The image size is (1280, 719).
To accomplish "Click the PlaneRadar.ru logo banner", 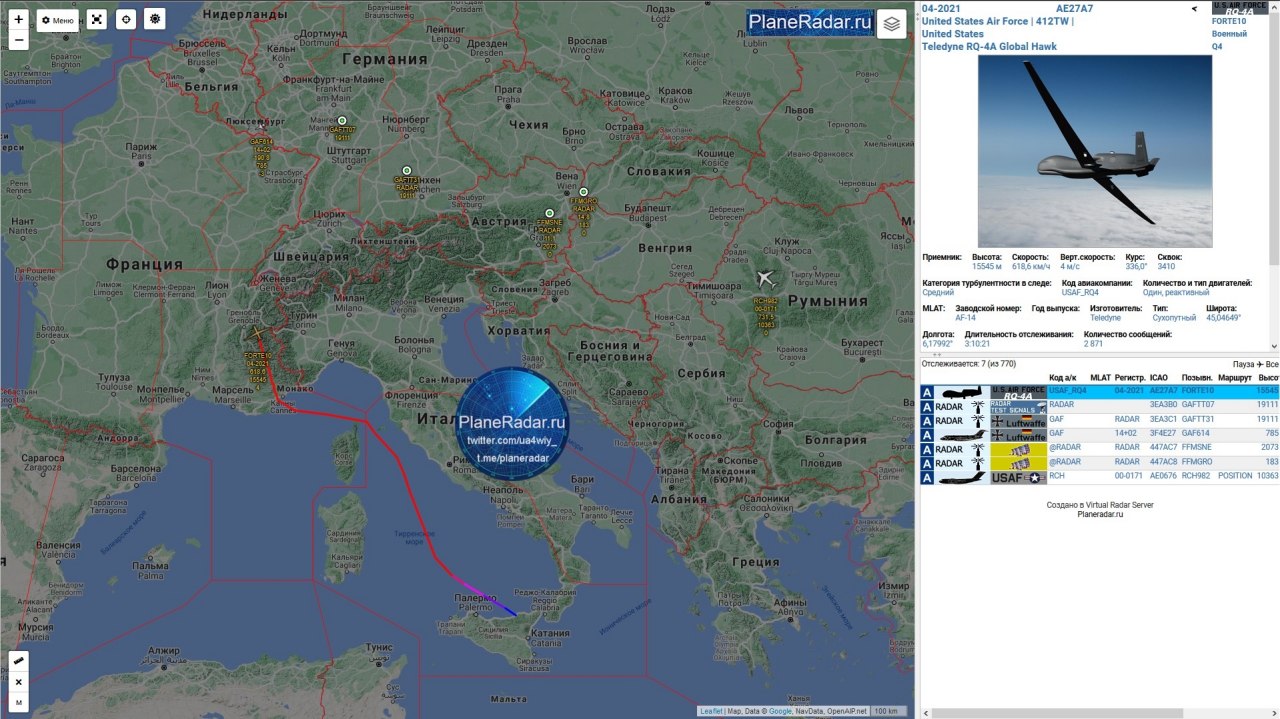I will tap(810, 23).
